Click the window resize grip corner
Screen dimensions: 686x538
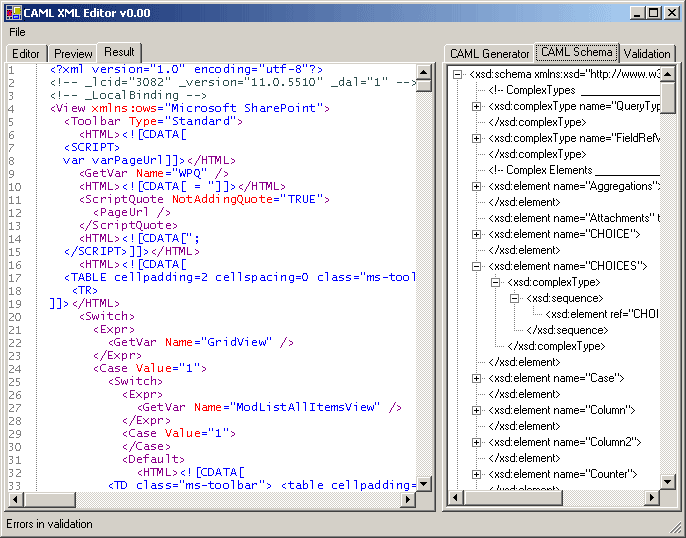click(676, 528)
